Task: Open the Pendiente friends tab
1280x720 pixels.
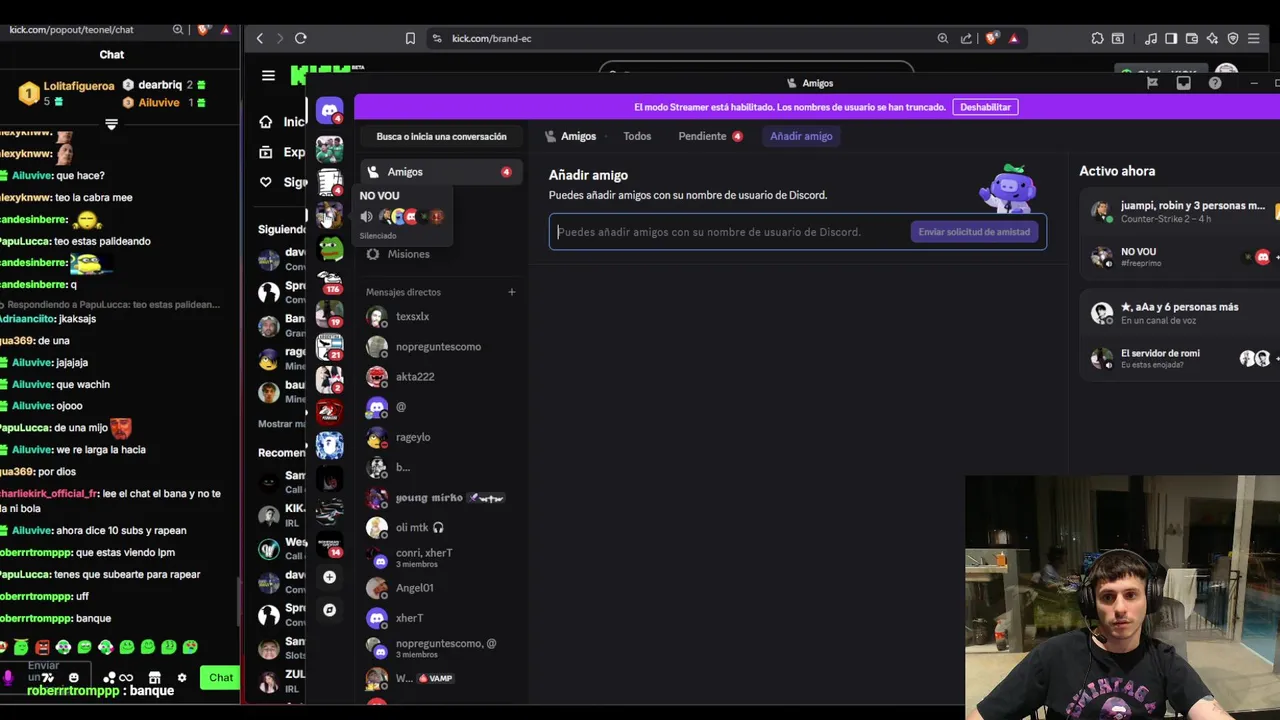Action: [x=710, y=136]
